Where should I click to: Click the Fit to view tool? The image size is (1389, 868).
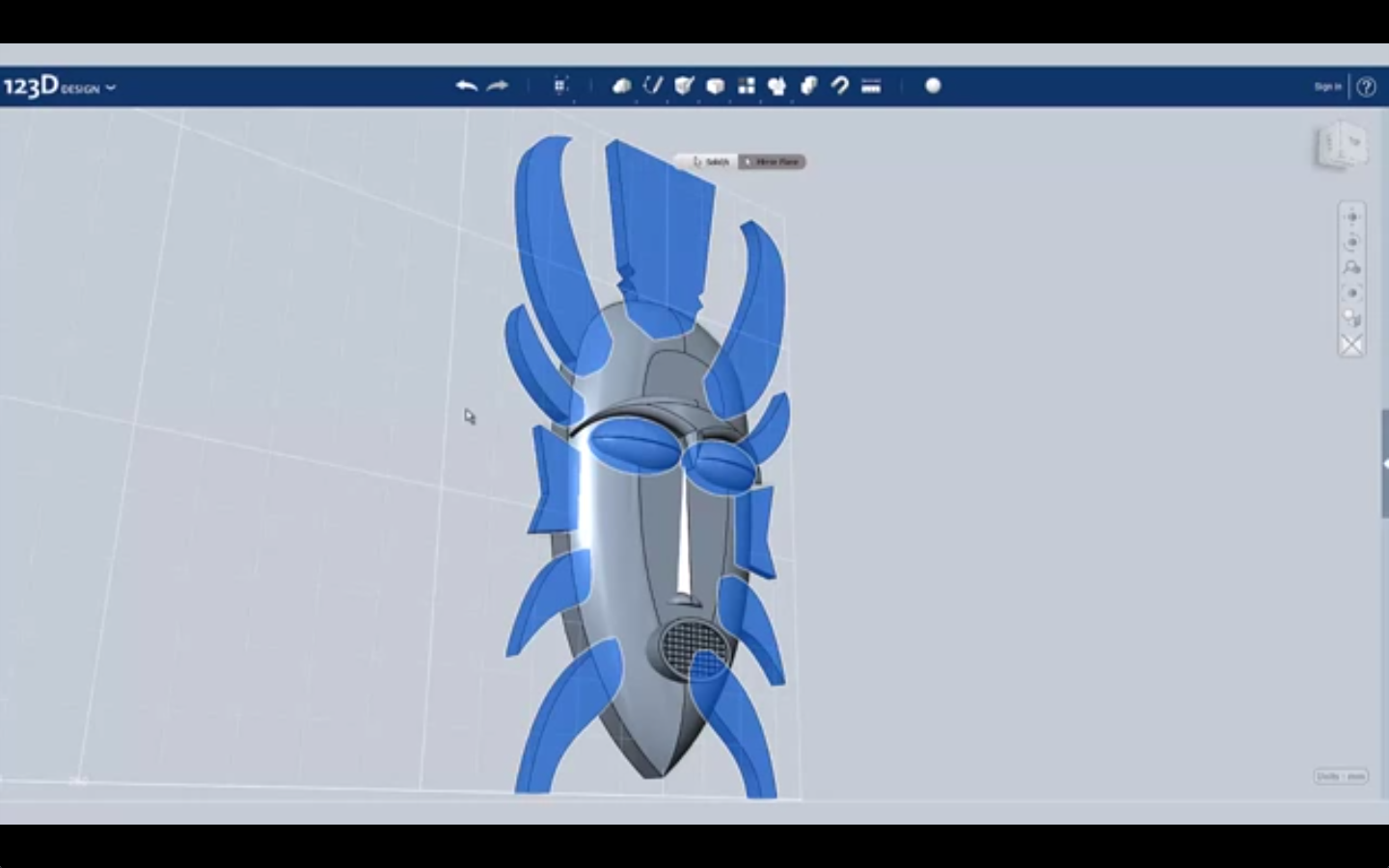[x=1351, y=293]
